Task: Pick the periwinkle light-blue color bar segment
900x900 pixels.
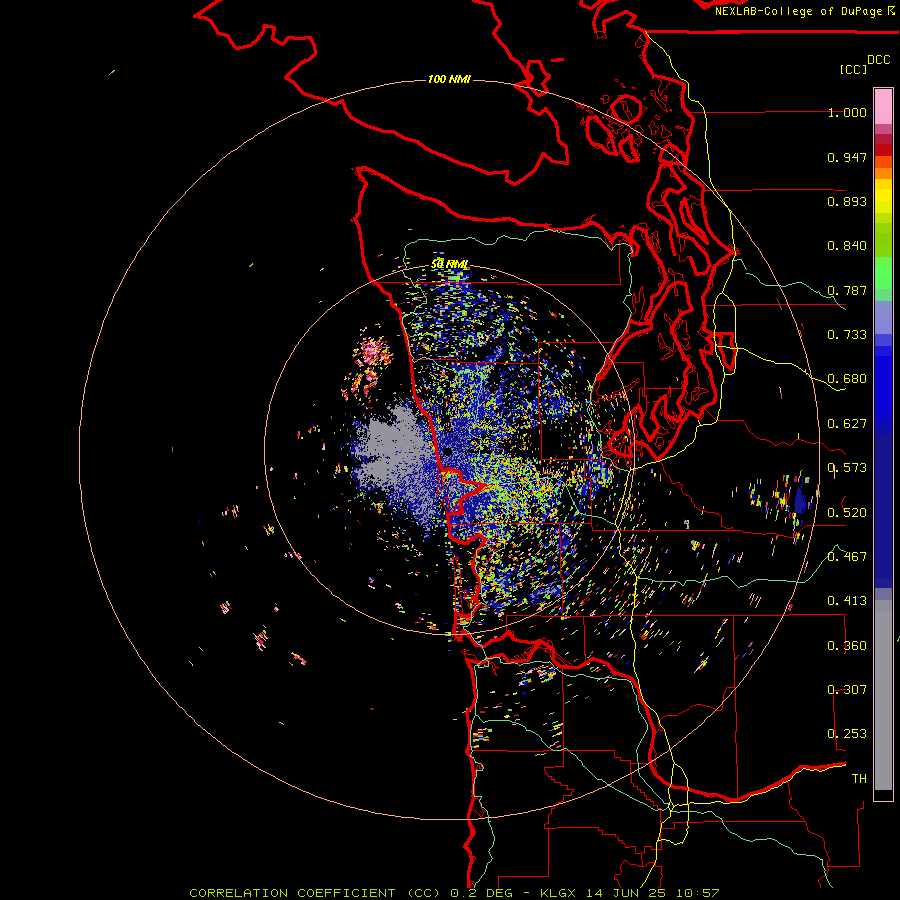Action: (883, 317)
